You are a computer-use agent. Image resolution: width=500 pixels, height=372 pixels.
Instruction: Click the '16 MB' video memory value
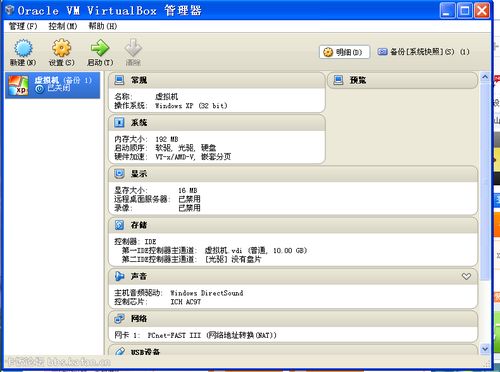(x=188, y=190)
